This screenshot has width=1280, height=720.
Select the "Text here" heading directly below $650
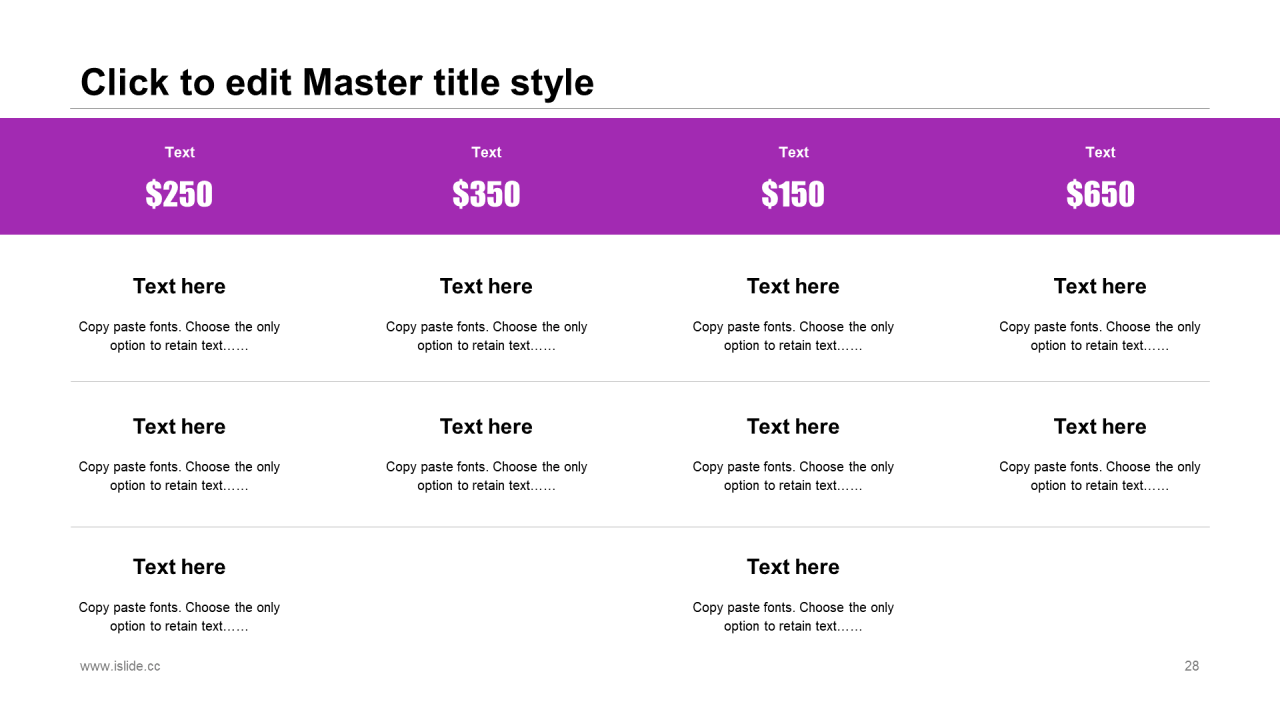(x=1100, y=286)
